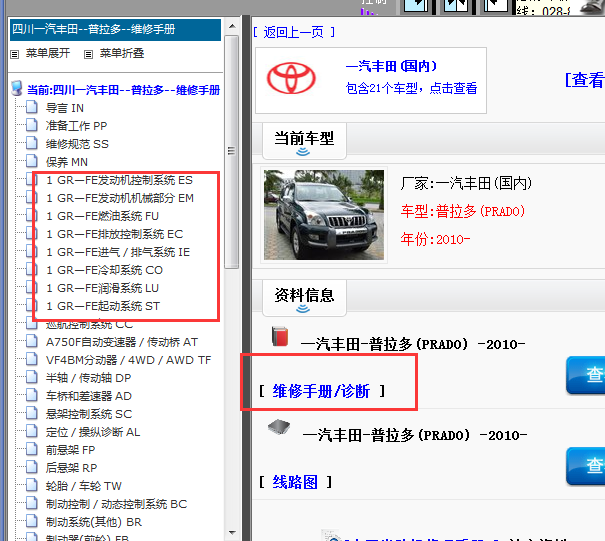
Task: Open 菜单展开 to expand all menus
Action: tap(48, 53)
